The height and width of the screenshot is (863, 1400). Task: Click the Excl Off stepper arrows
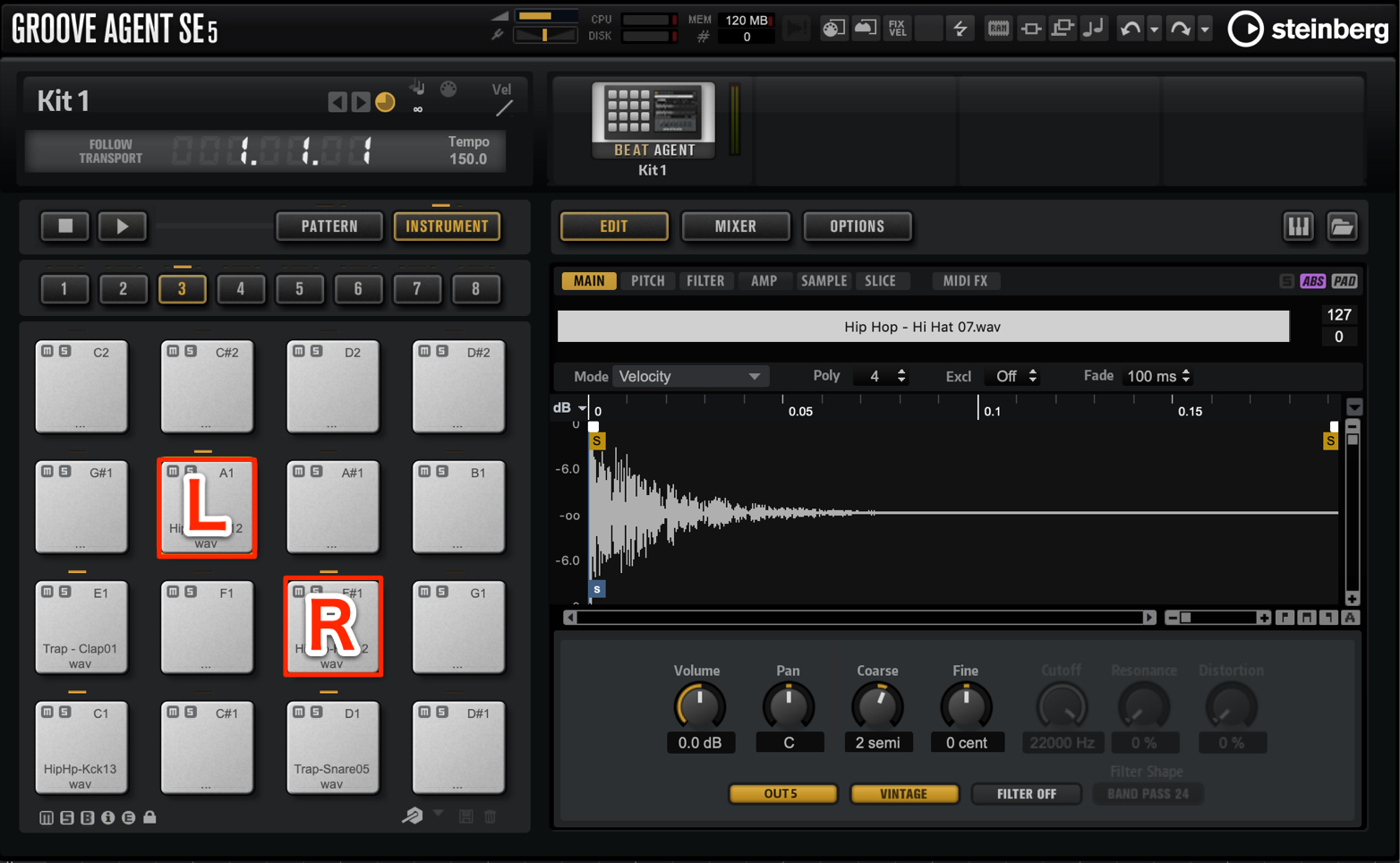pyautogui.click(x=1032, y=377)
